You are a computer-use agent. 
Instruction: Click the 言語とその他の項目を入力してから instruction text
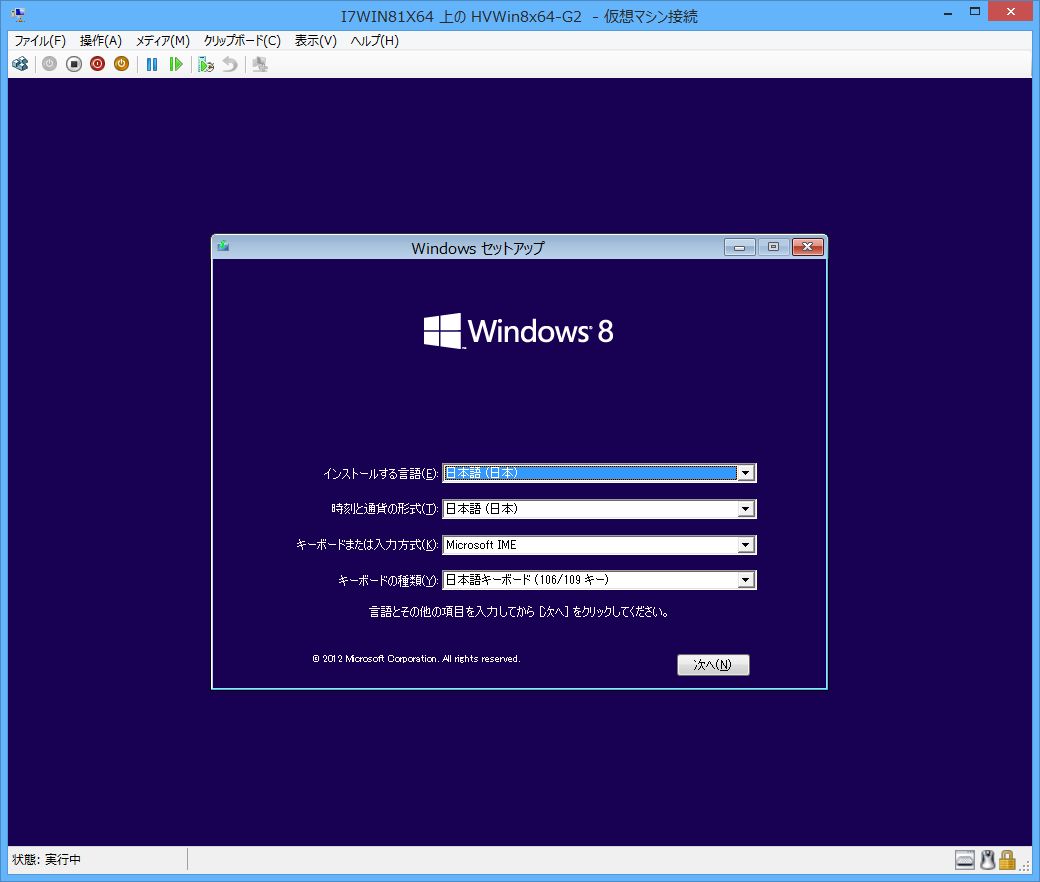click(x=519, y=611)
